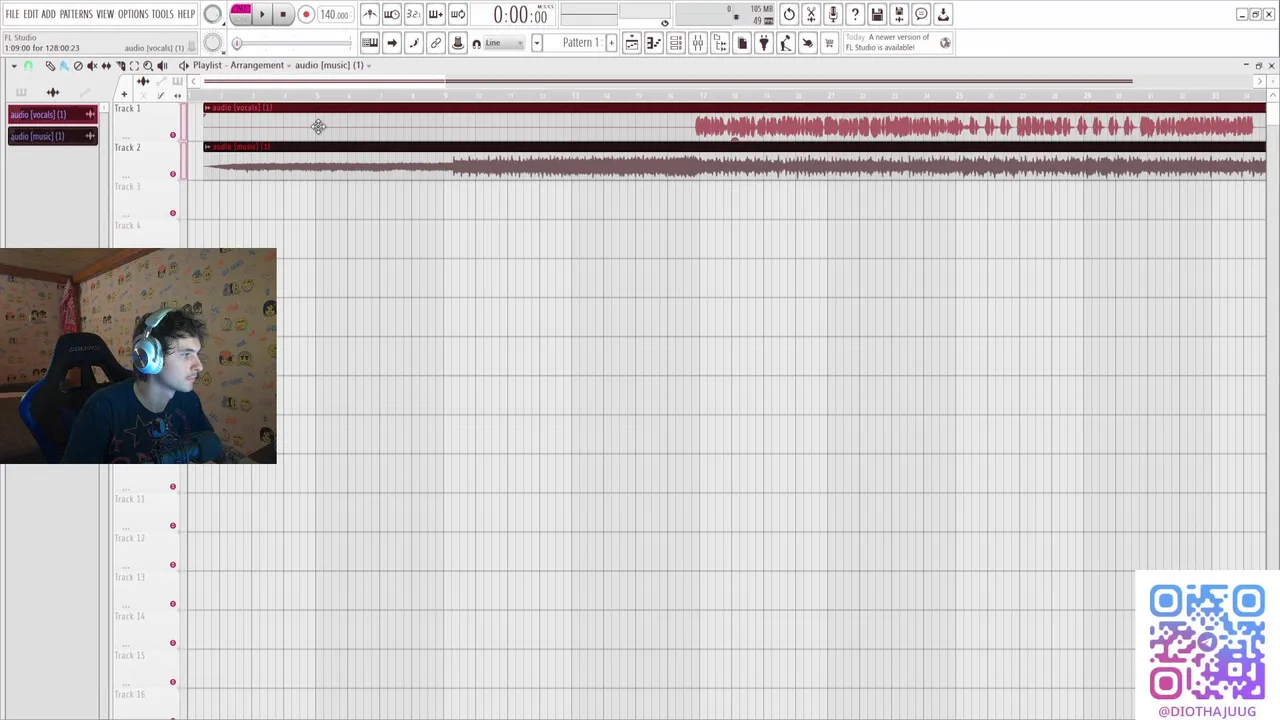Select audio [vocals] (1) in picker

[x=52, y=114]
